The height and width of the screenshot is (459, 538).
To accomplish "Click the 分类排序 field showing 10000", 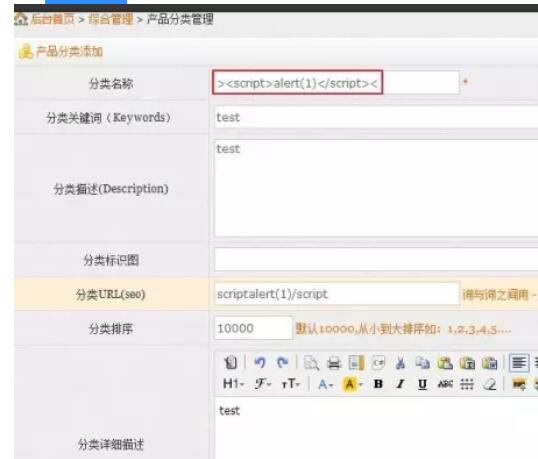I will 253,328.
